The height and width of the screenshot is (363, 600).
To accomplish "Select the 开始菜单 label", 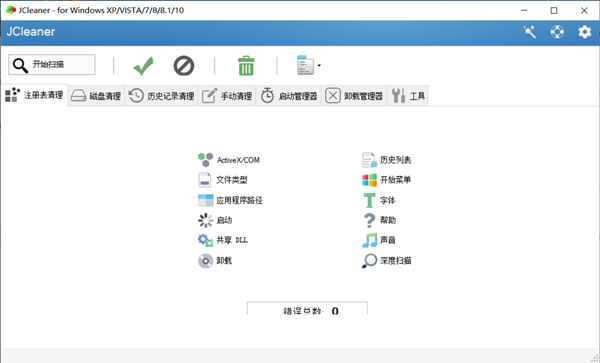I will pyautogui.click(x=396, y=180).
